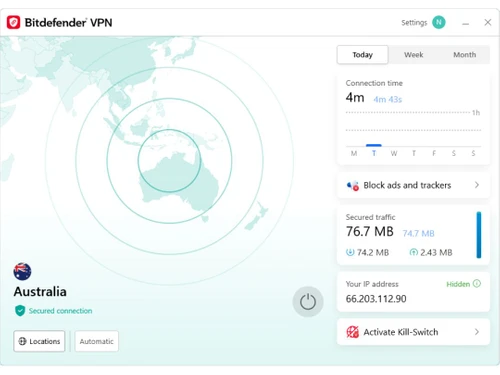Viewport: 500px width, 375px height.
Task: Click the Bitdefender shield logo icon
Action: (x=13, y=22)
